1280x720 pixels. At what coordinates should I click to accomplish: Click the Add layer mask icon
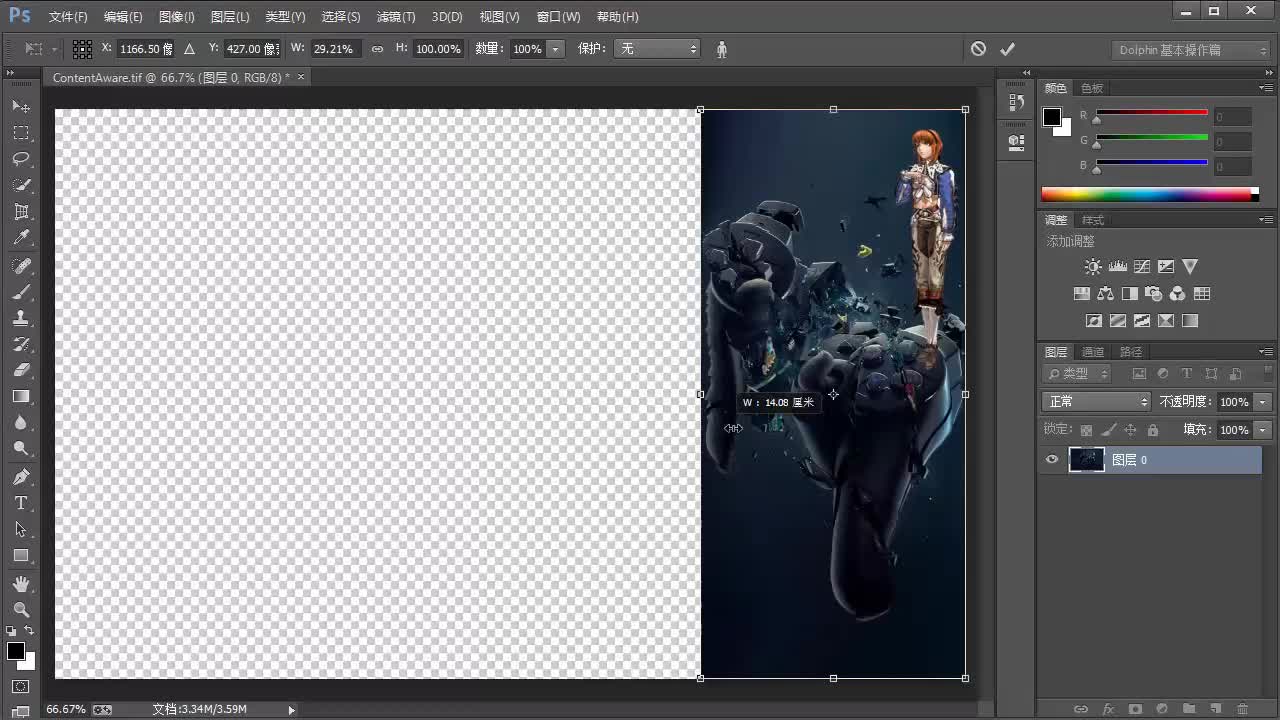pyautogui.click(x=1135, y=708)
